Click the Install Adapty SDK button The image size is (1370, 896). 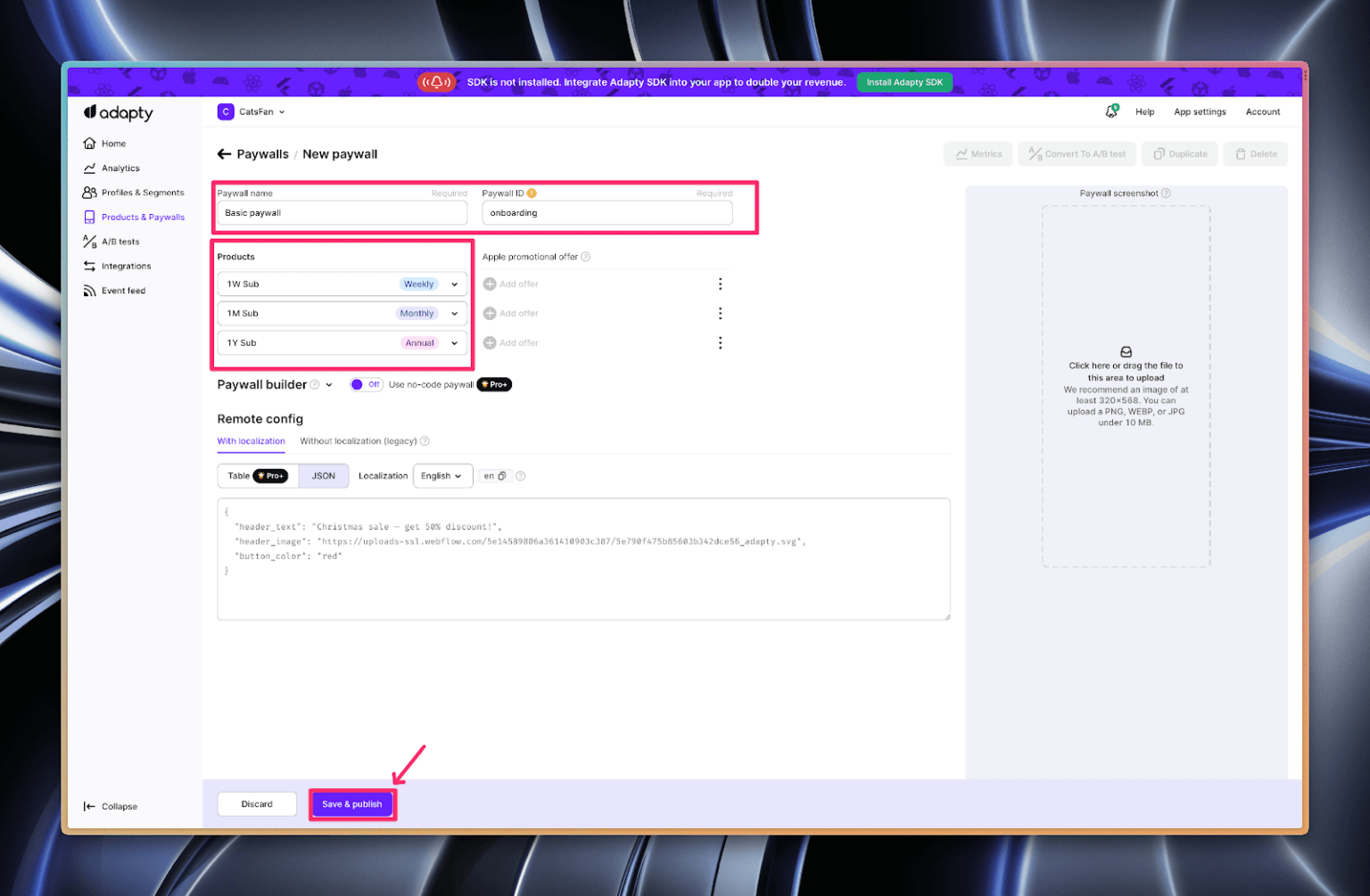click(x=904, y=82)
